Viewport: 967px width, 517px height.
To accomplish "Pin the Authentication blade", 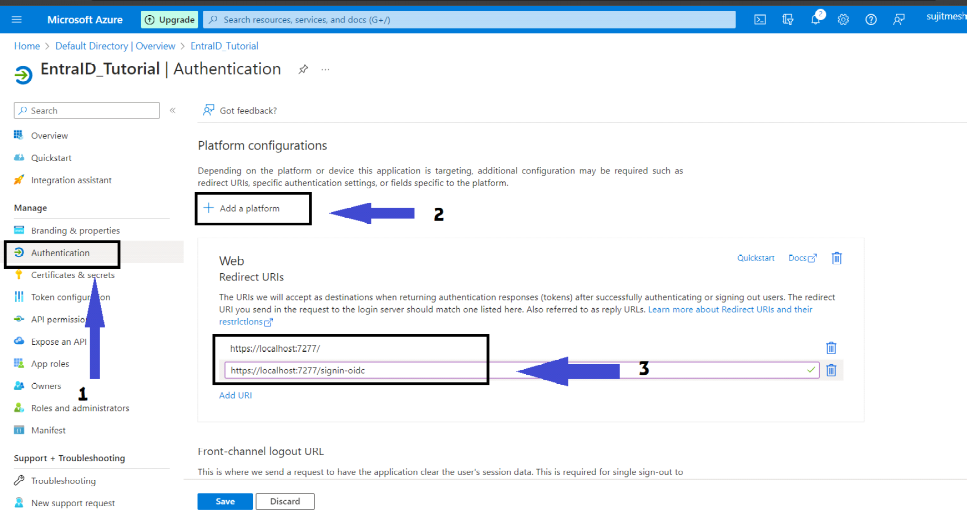I will [x=303, y=69].
